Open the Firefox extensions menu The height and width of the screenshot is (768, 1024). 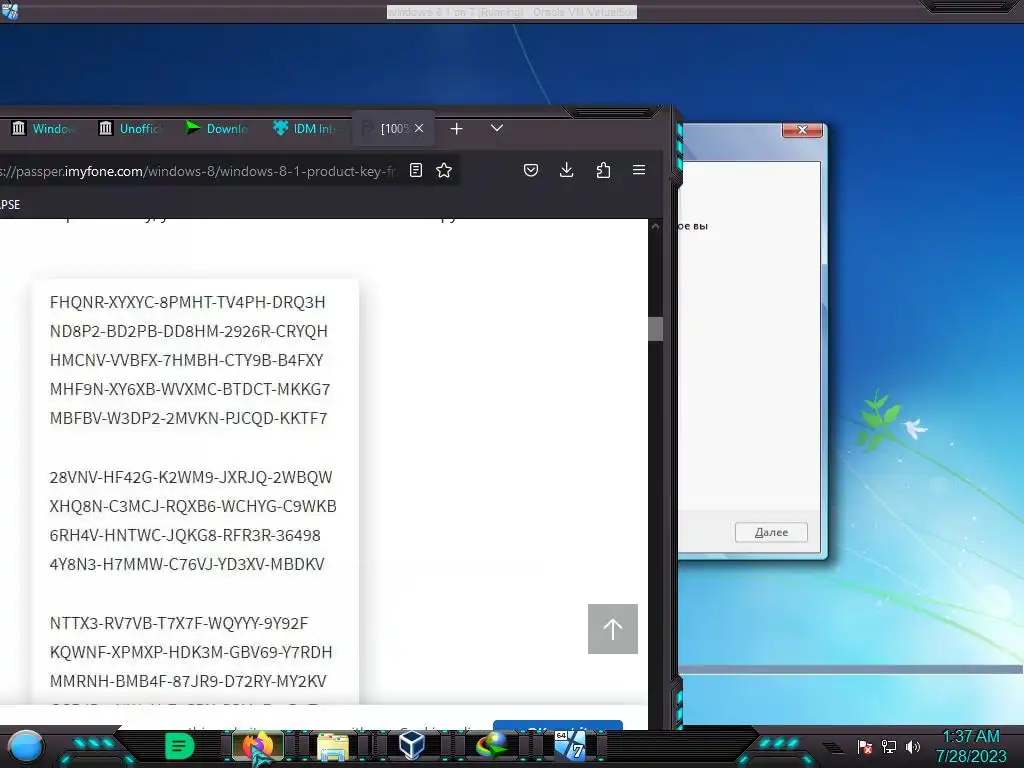pyautogui.click(x=603, y=170)
